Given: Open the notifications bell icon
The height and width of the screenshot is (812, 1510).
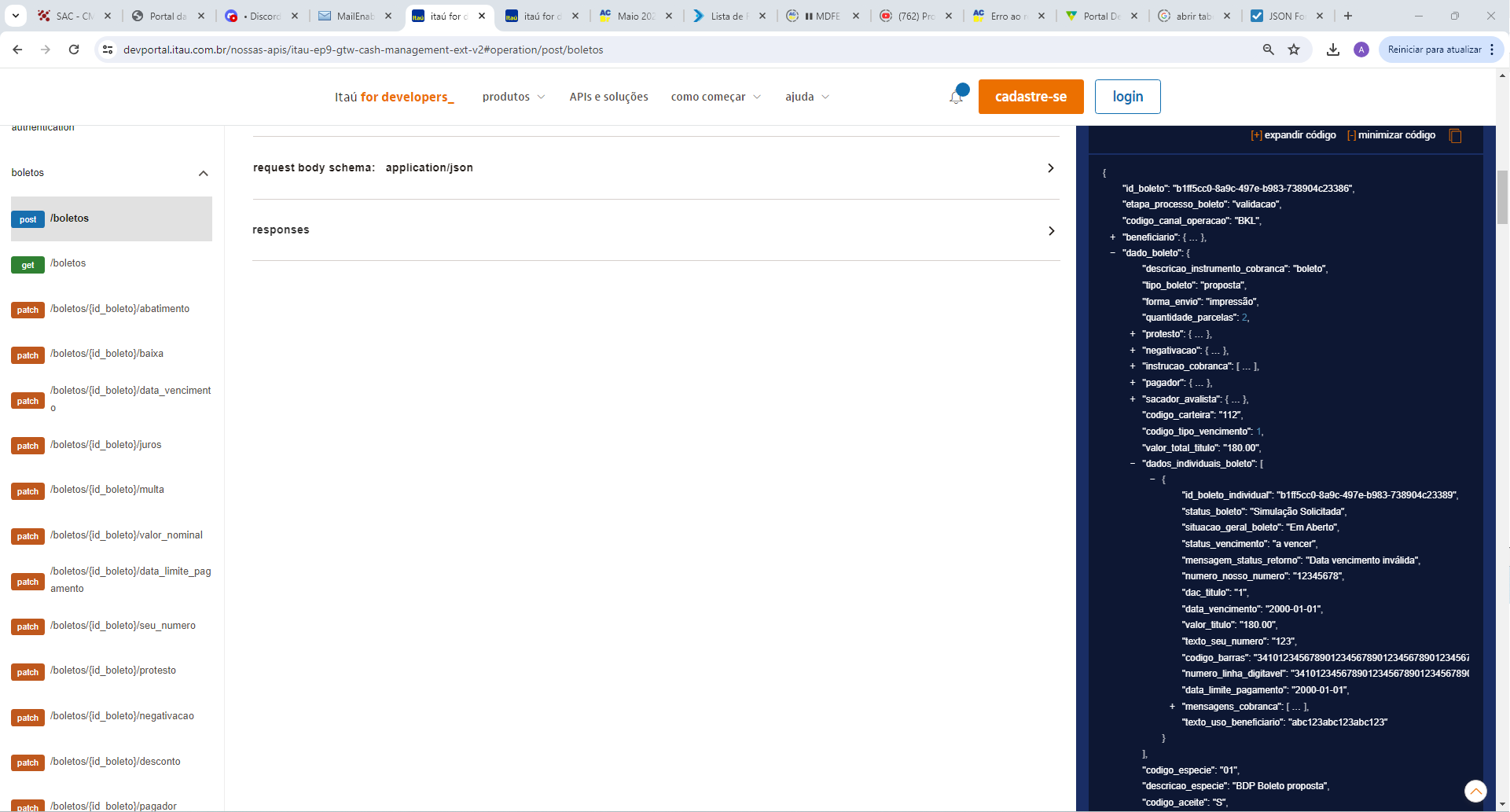Looking at the screenshot, I should pyautogui.click(x=957, y=96).
